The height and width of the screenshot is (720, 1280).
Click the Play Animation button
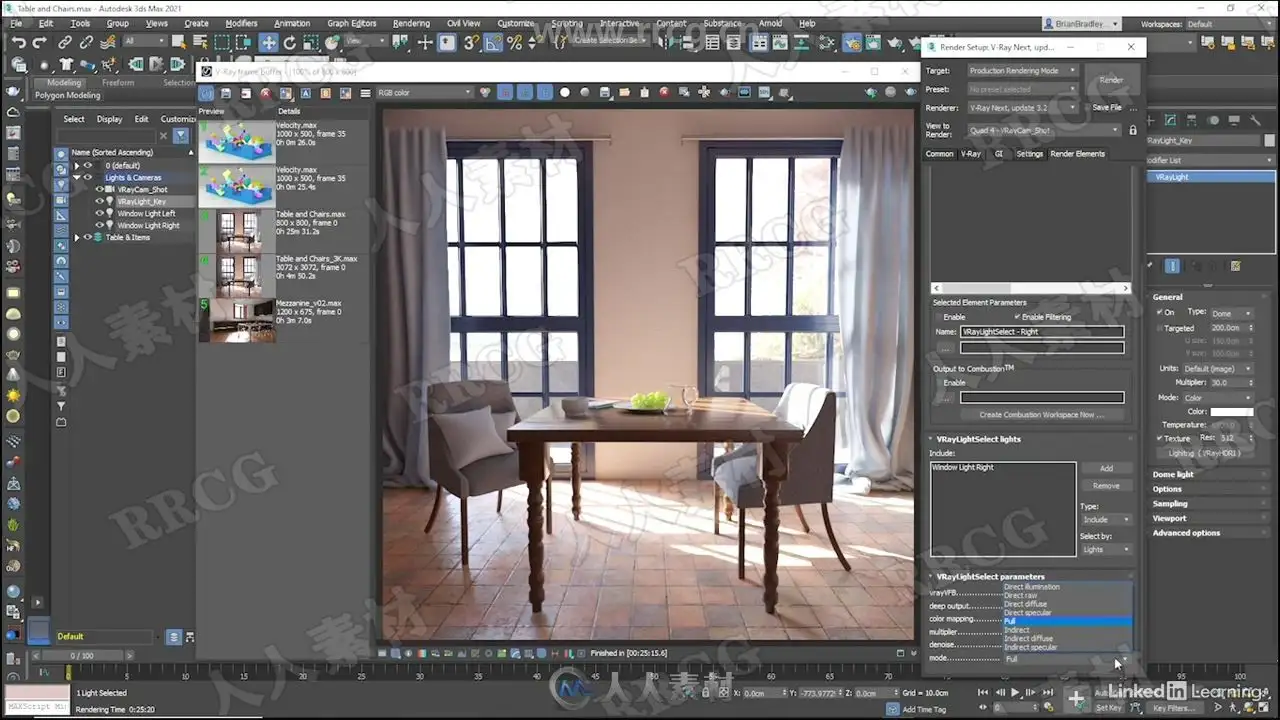coord(1015,693)
